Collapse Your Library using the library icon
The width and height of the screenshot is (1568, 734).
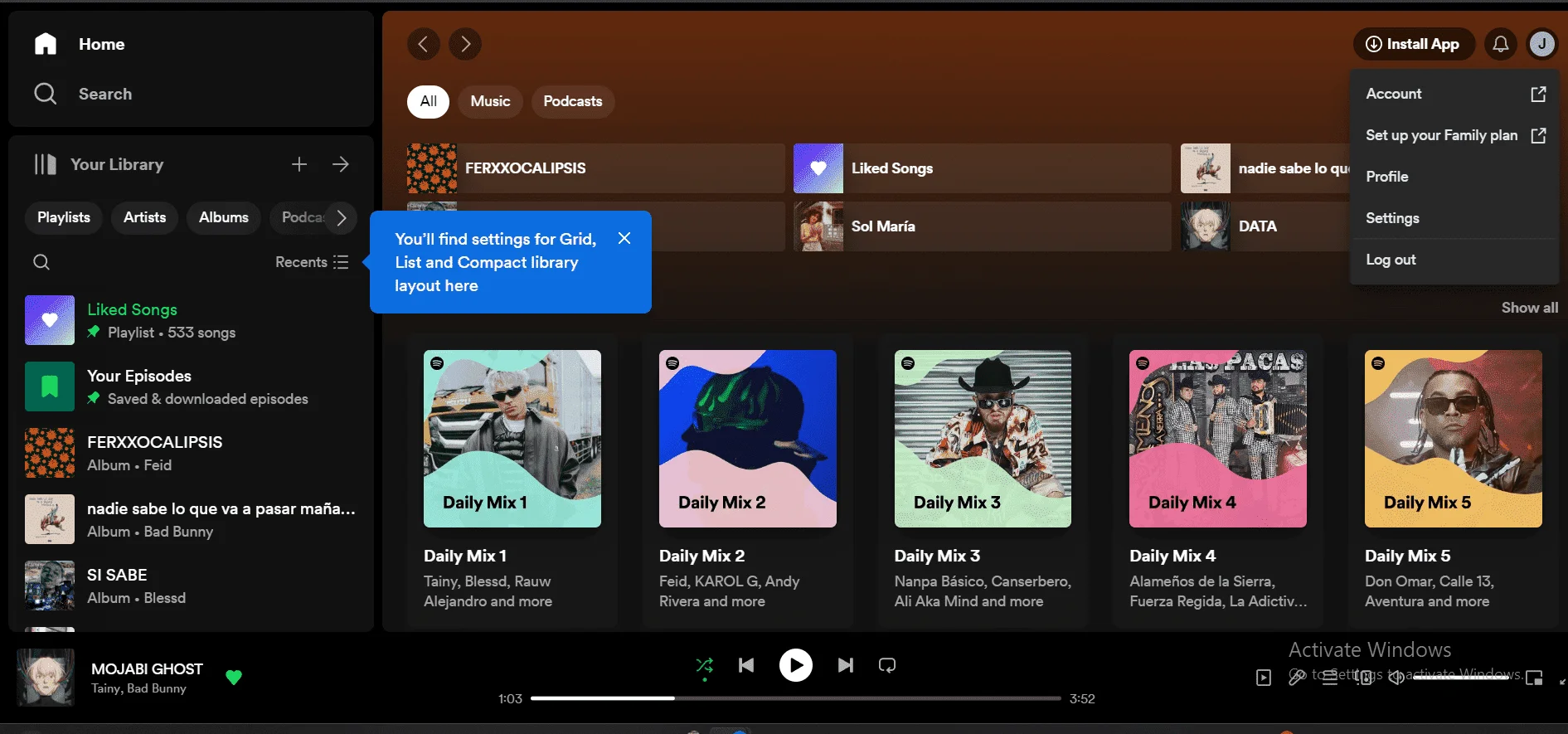pyautogui.click(x=46, y=164)
